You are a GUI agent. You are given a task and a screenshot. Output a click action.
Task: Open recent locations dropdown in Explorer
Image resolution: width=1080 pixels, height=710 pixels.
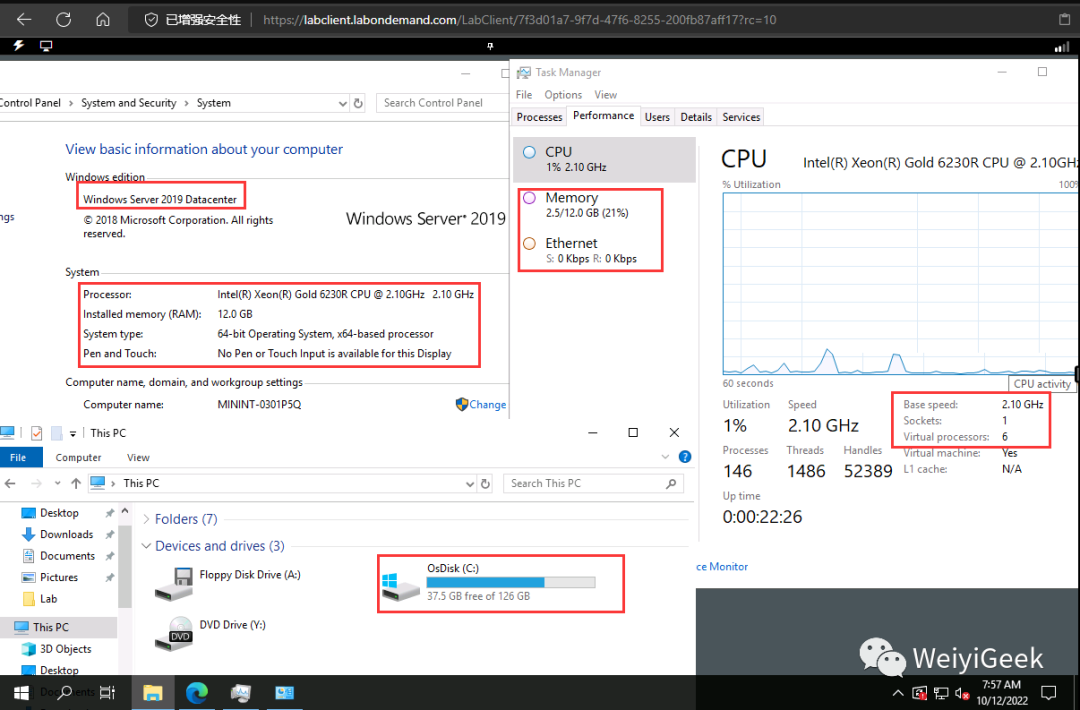pos(57,483)
